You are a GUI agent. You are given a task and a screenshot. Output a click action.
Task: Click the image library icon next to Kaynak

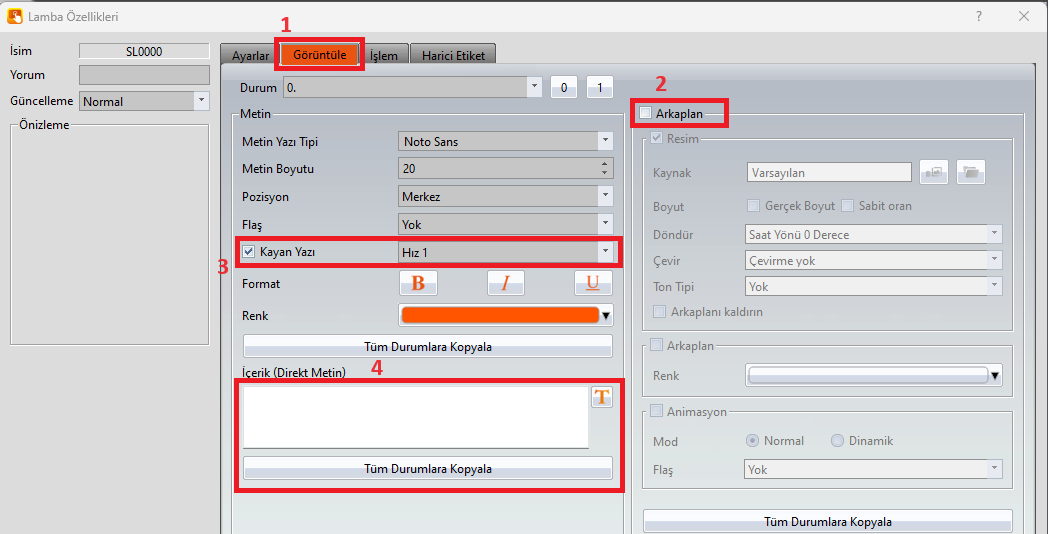tap(935, 172)
